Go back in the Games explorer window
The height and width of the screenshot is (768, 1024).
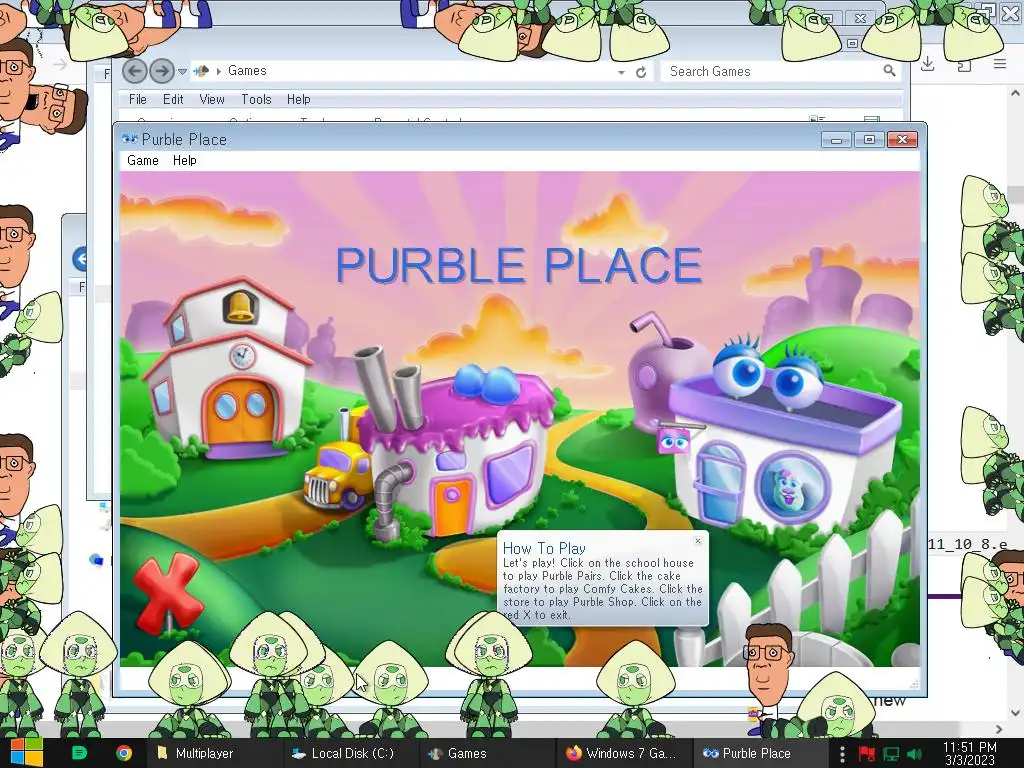[135, 71]
